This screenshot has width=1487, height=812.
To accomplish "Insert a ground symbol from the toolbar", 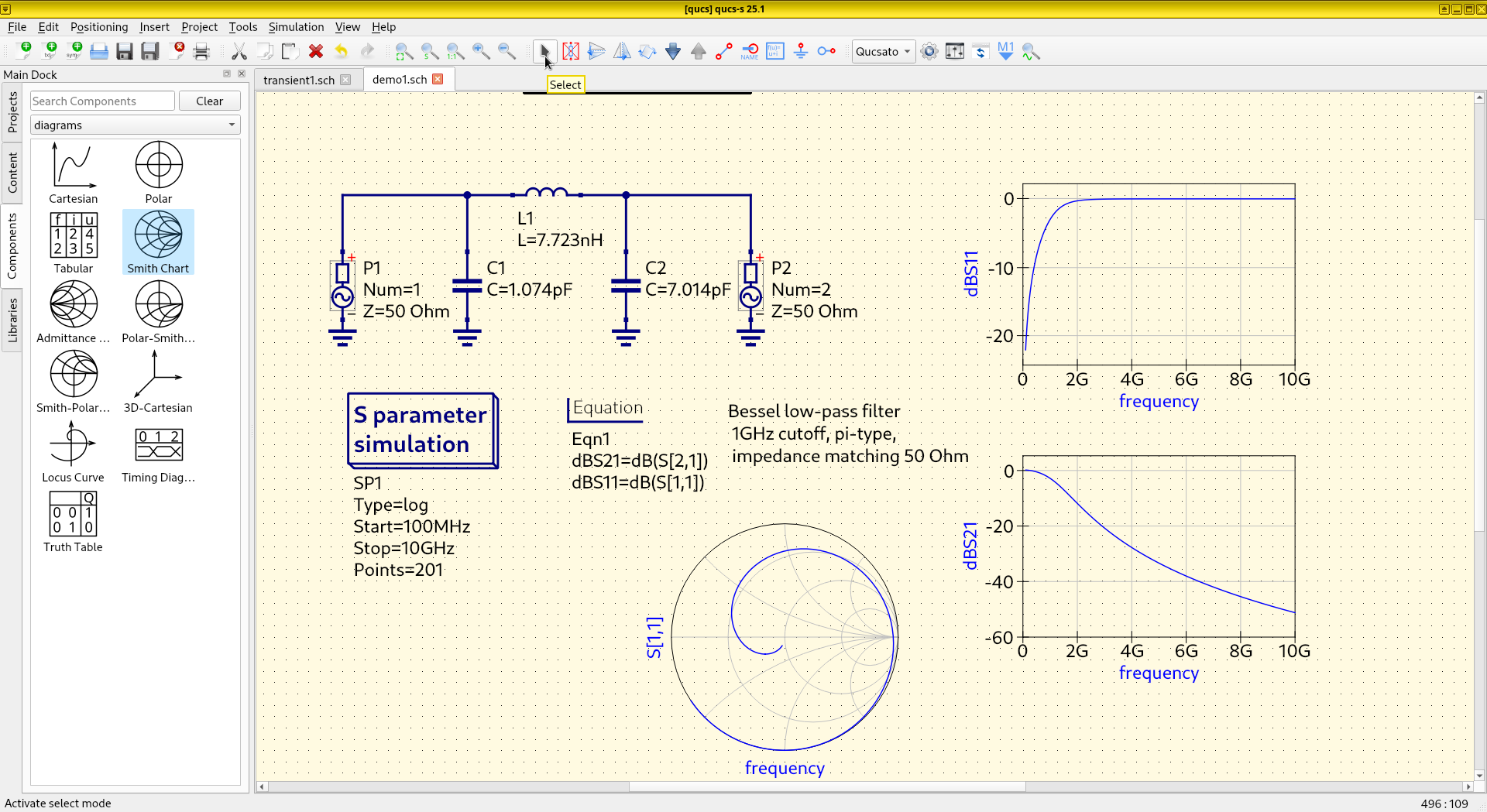I will point(801,52).
